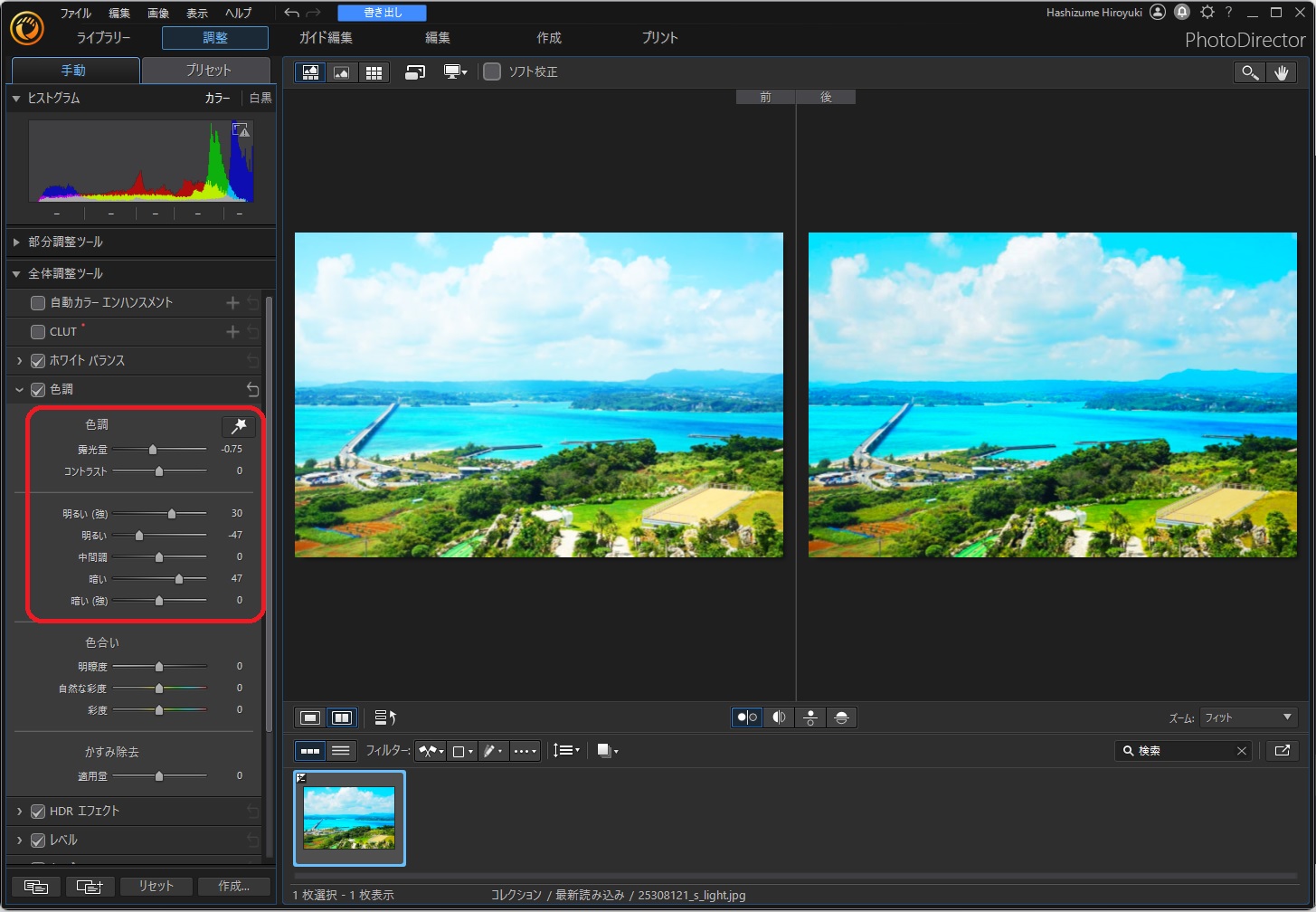Select the single-photo view layout icon
The width and height of the screenshot is (1316, 912).
click(310, 717)
